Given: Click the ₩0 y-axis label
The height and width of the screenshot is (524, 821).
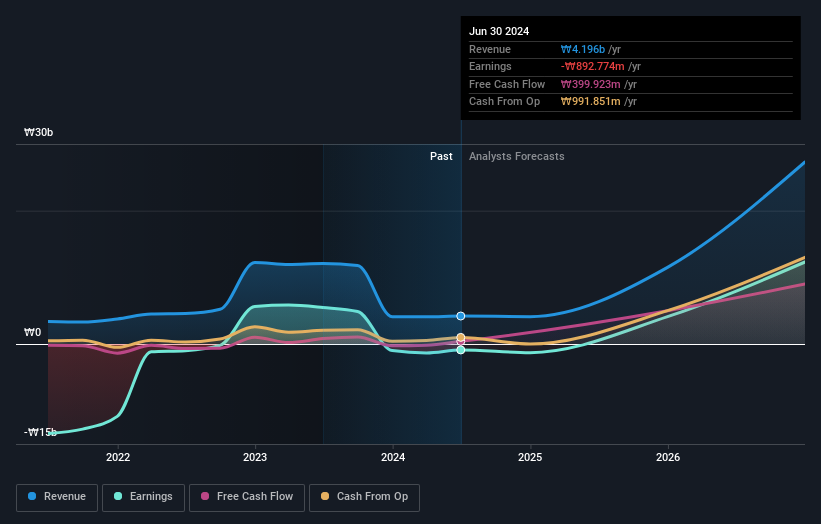Looking at the screenshot, I should pyautogui.click(x=32, y=332).
